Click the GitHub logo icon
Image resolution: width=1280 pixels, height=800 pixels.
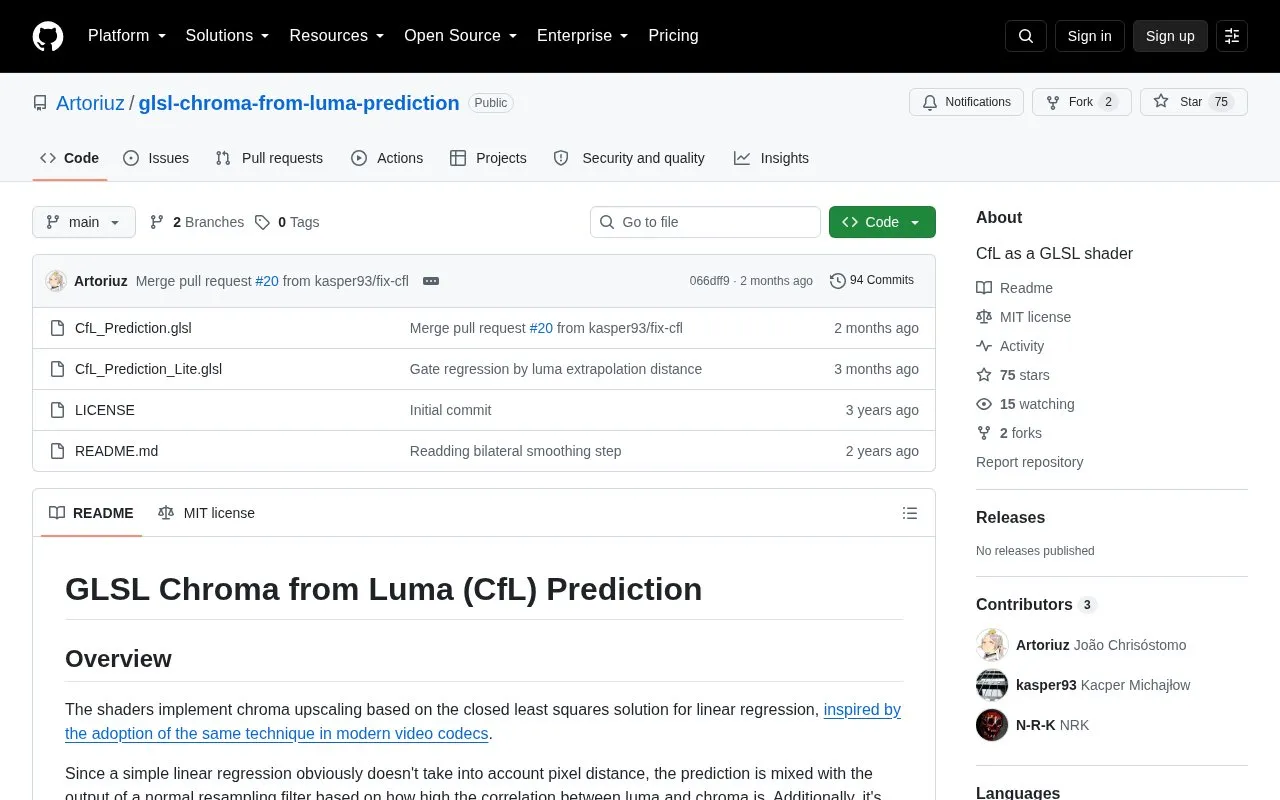pyautogui.click(x=48, y=36)
